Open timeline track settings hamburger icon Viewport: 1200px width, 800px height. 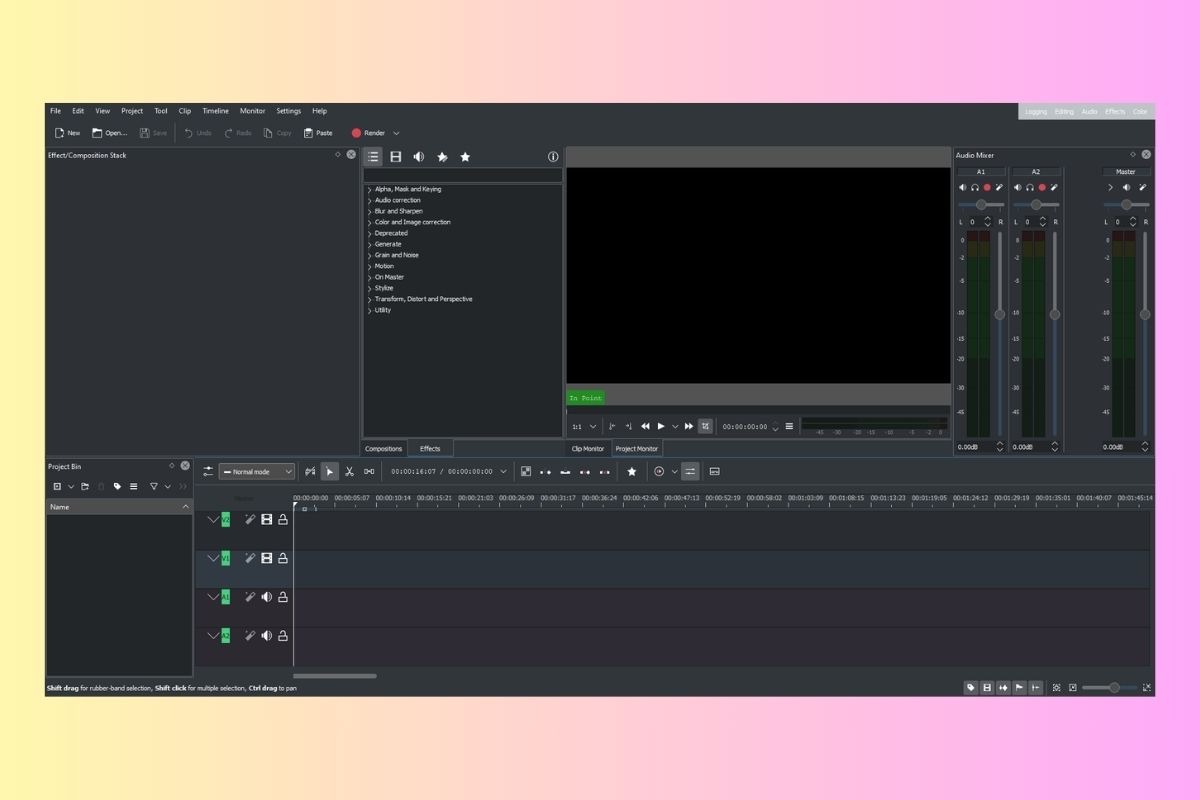pos(208,471)
